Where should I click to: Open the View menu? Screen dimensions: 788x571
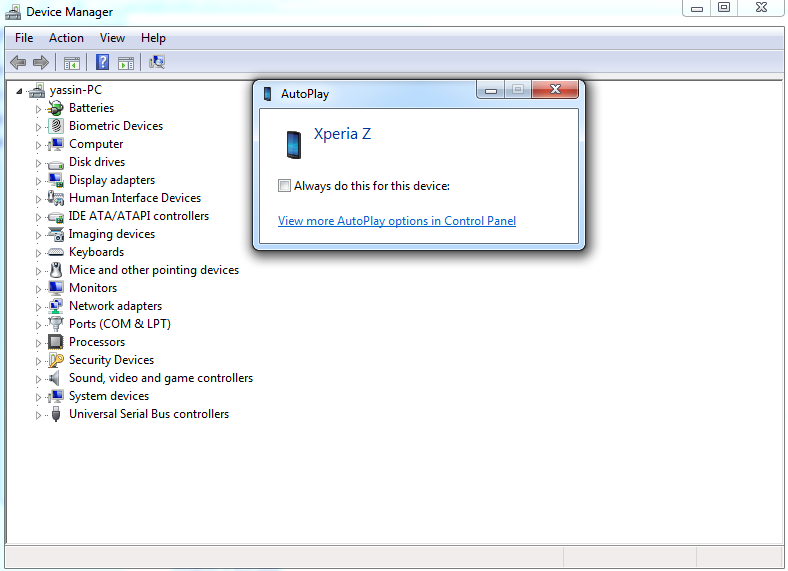[x=112, y=38]
